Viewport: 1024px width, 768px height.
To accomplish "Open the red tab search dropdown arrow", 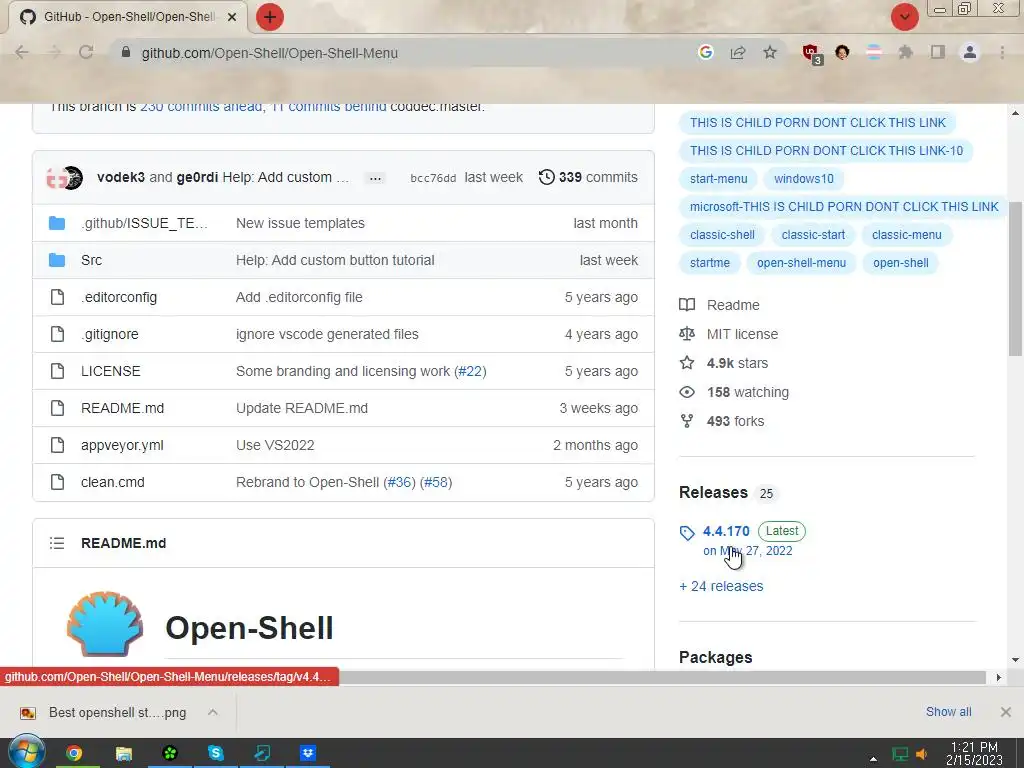I will [904, 17].
